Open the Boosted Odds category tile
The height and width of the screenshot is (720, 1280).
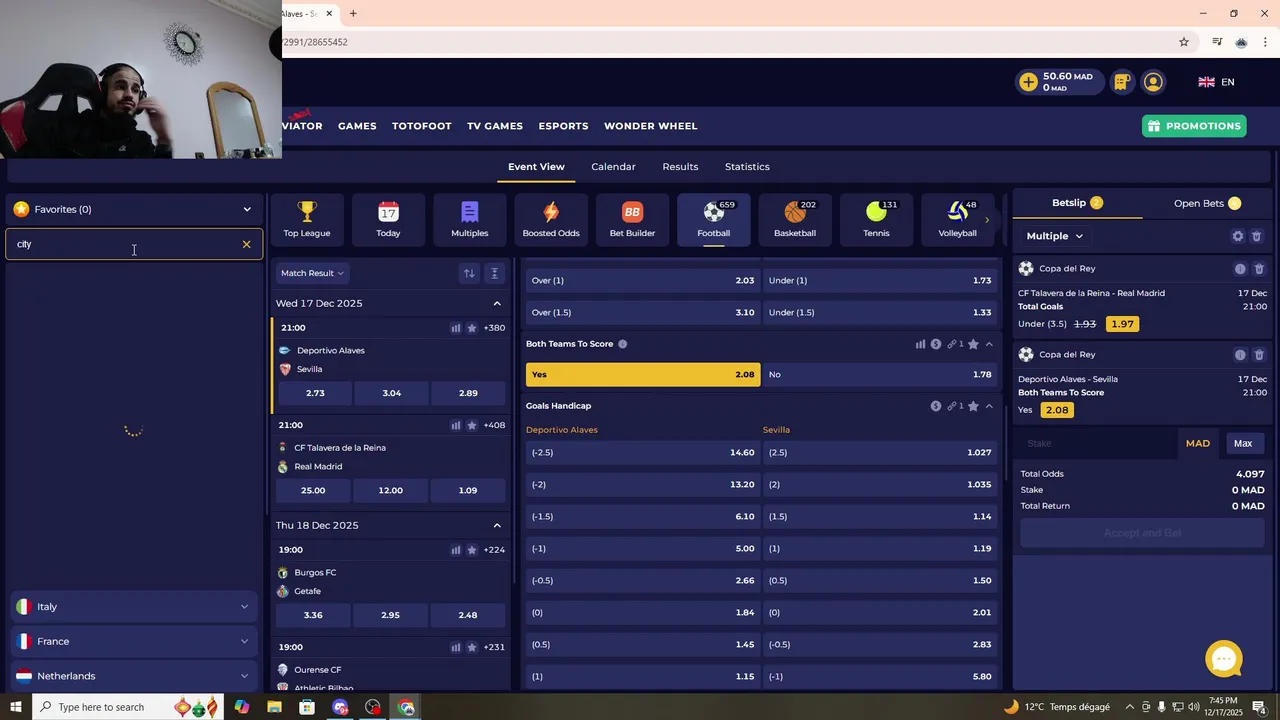click(551, 219)
